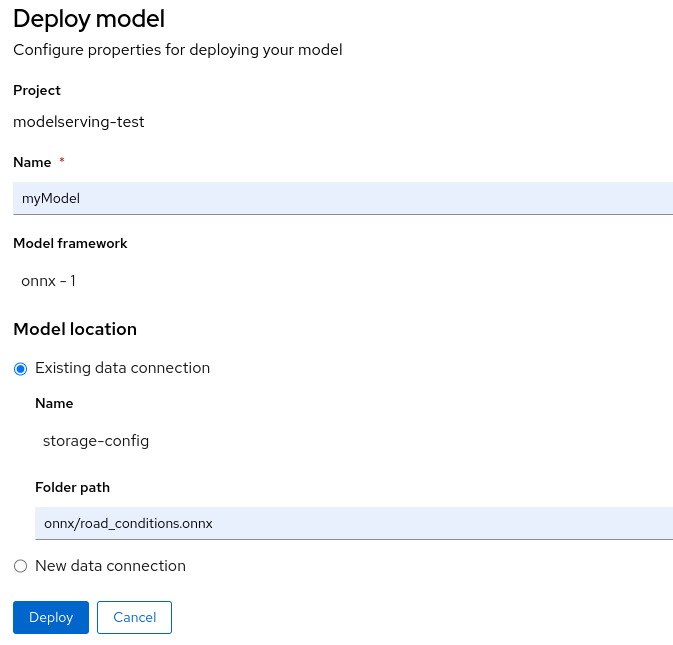The height and width of the screenshot is (645, 673).
Task: Click the Model location section heading
Action: click(75, 329)
